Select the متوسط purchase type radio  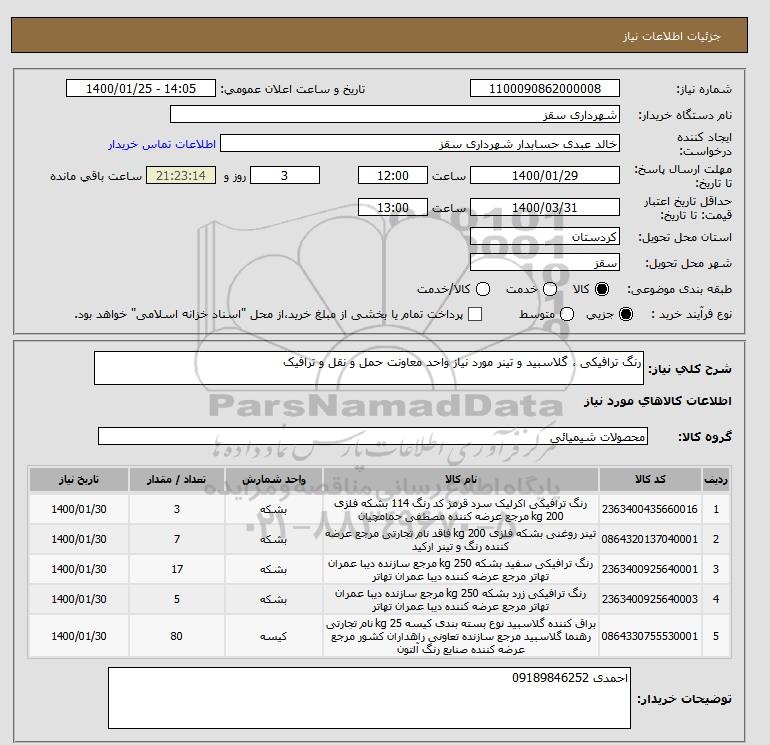[567, 314]
